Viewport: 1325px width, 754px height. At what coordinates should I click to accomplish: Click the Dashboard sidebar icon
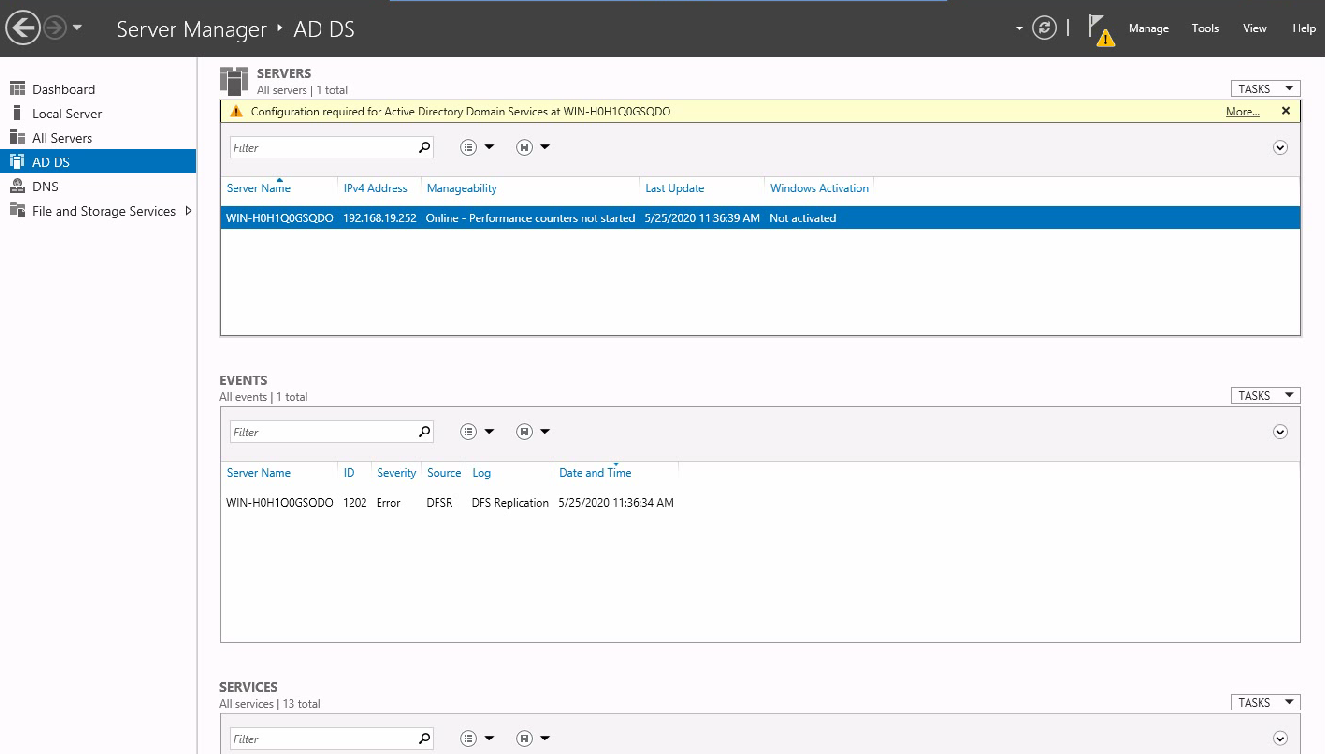[x=17, y=89]
